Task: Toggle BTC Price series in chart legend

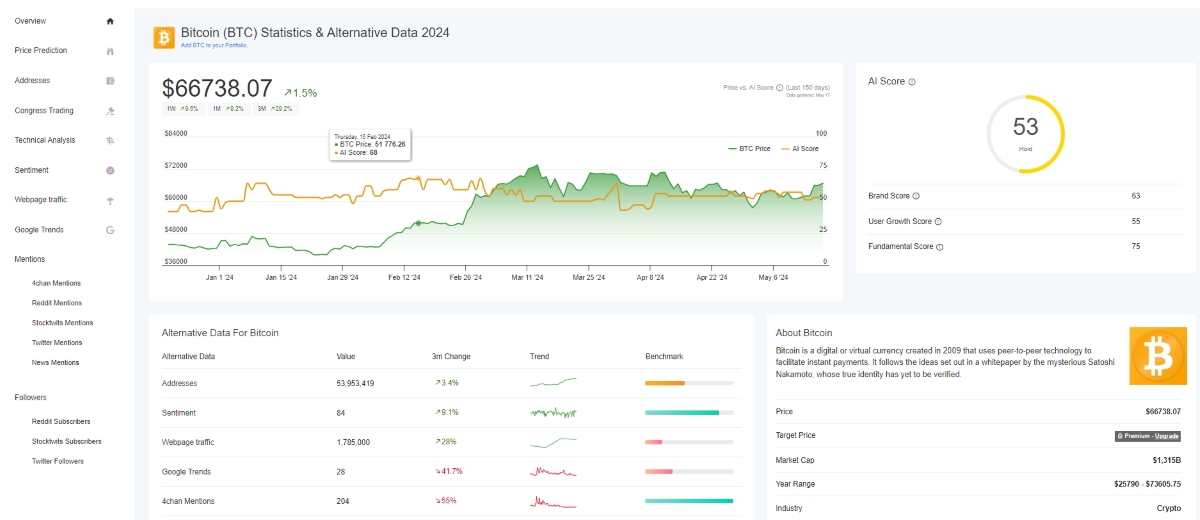Action: click(748, 148)
